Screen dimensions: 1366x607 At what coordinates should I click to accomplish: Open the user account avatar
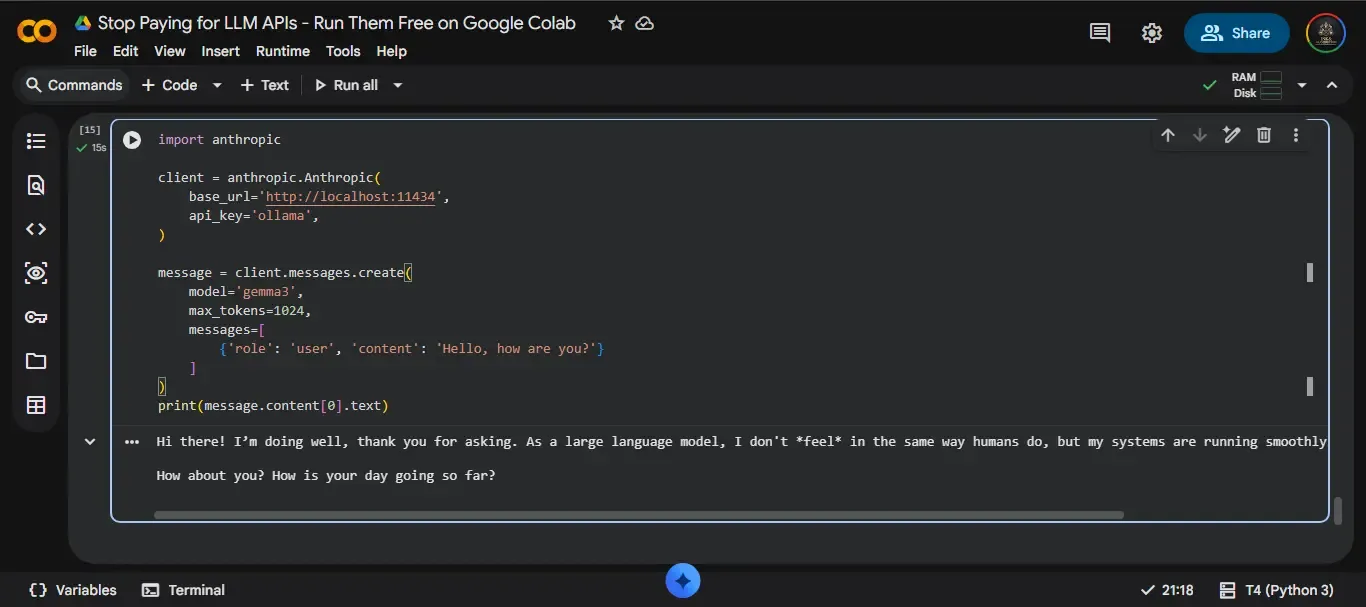(1326, 33)
